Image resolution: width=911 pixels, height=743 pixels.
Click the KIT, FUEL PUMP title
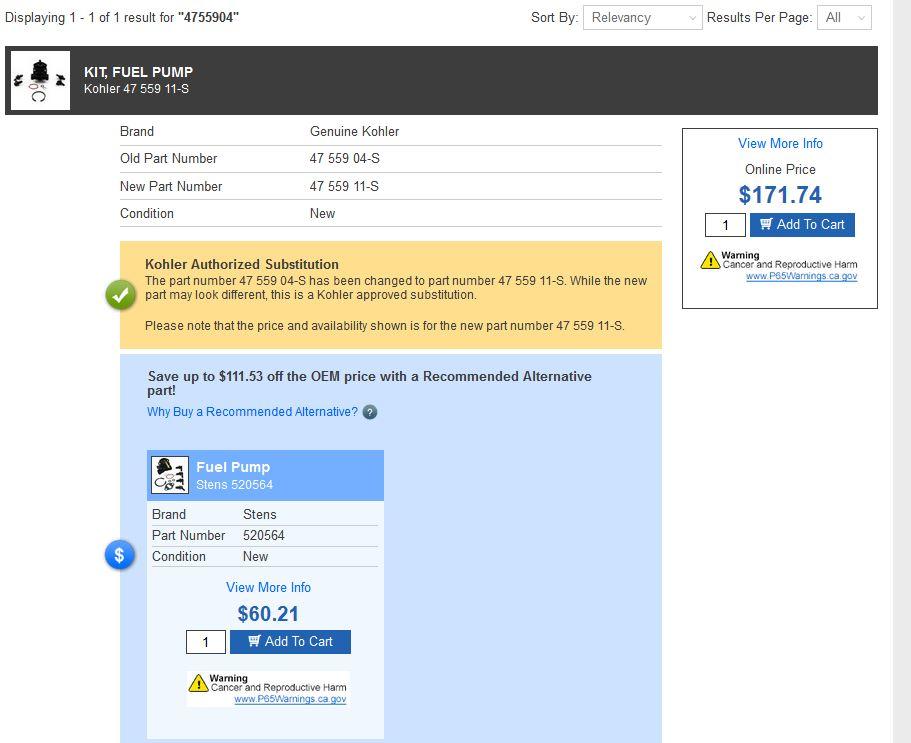point(138,72)
